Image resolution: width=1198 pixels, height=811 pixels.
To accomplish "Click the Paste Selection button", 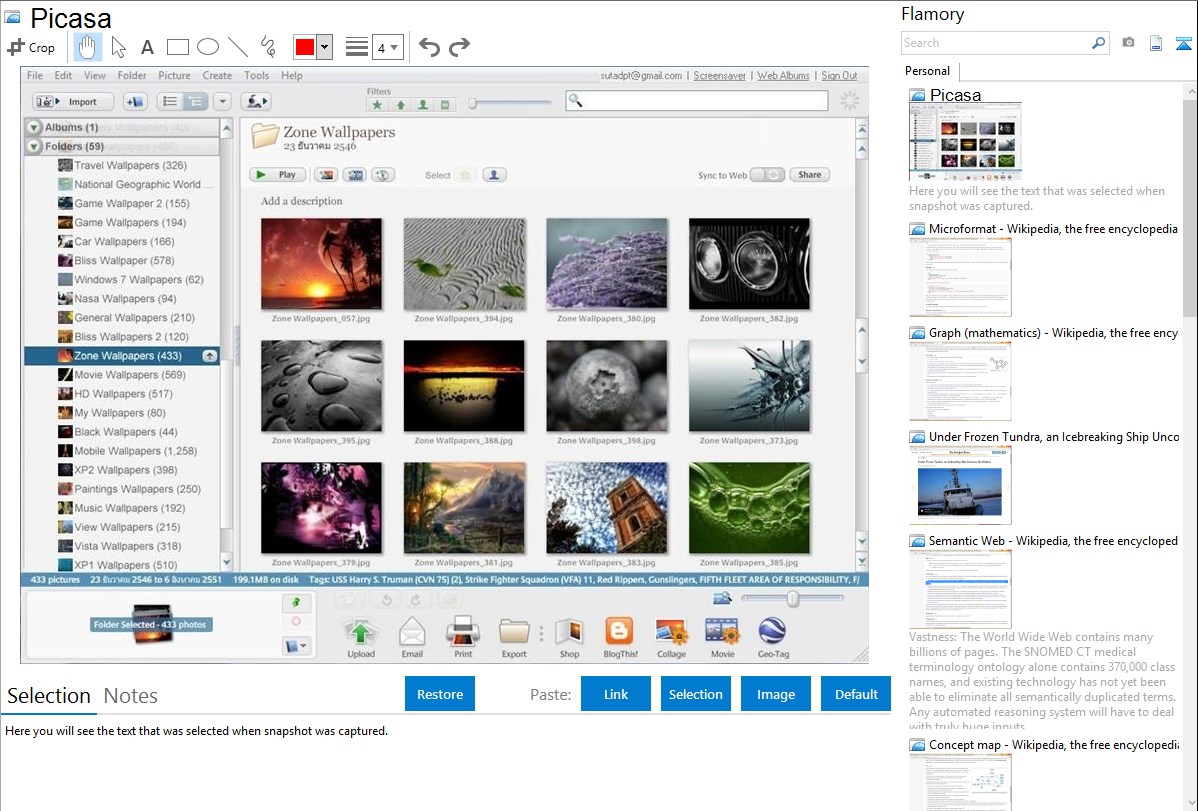I will point(695,694).
